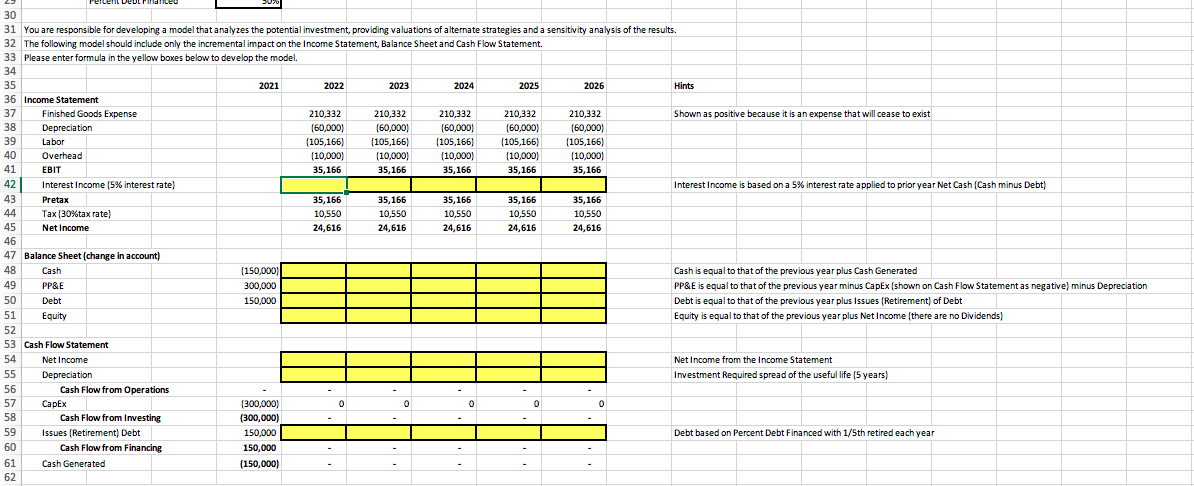1194x486 pixels.
Task: Select the Interest Income cell for 2026
Action: [x=574, y=184]
